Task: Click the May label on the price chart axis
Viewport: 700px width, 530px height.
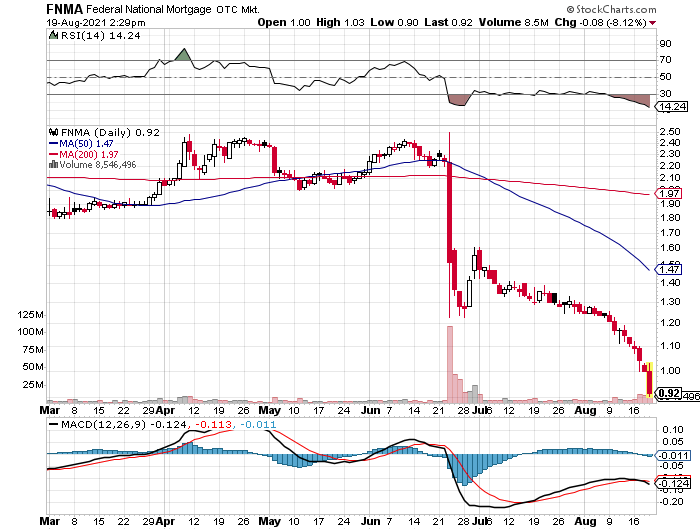Action: (x=270, y=410)
